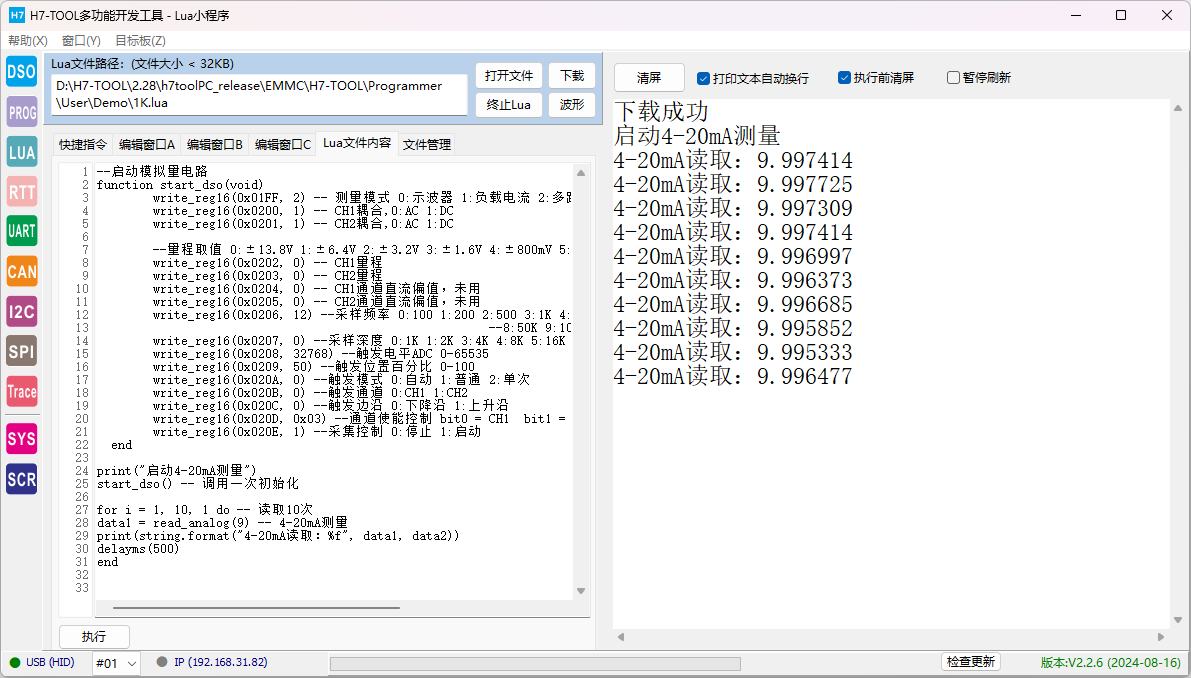
Task: Open the RTT viewer module
Action: [21, 192]
